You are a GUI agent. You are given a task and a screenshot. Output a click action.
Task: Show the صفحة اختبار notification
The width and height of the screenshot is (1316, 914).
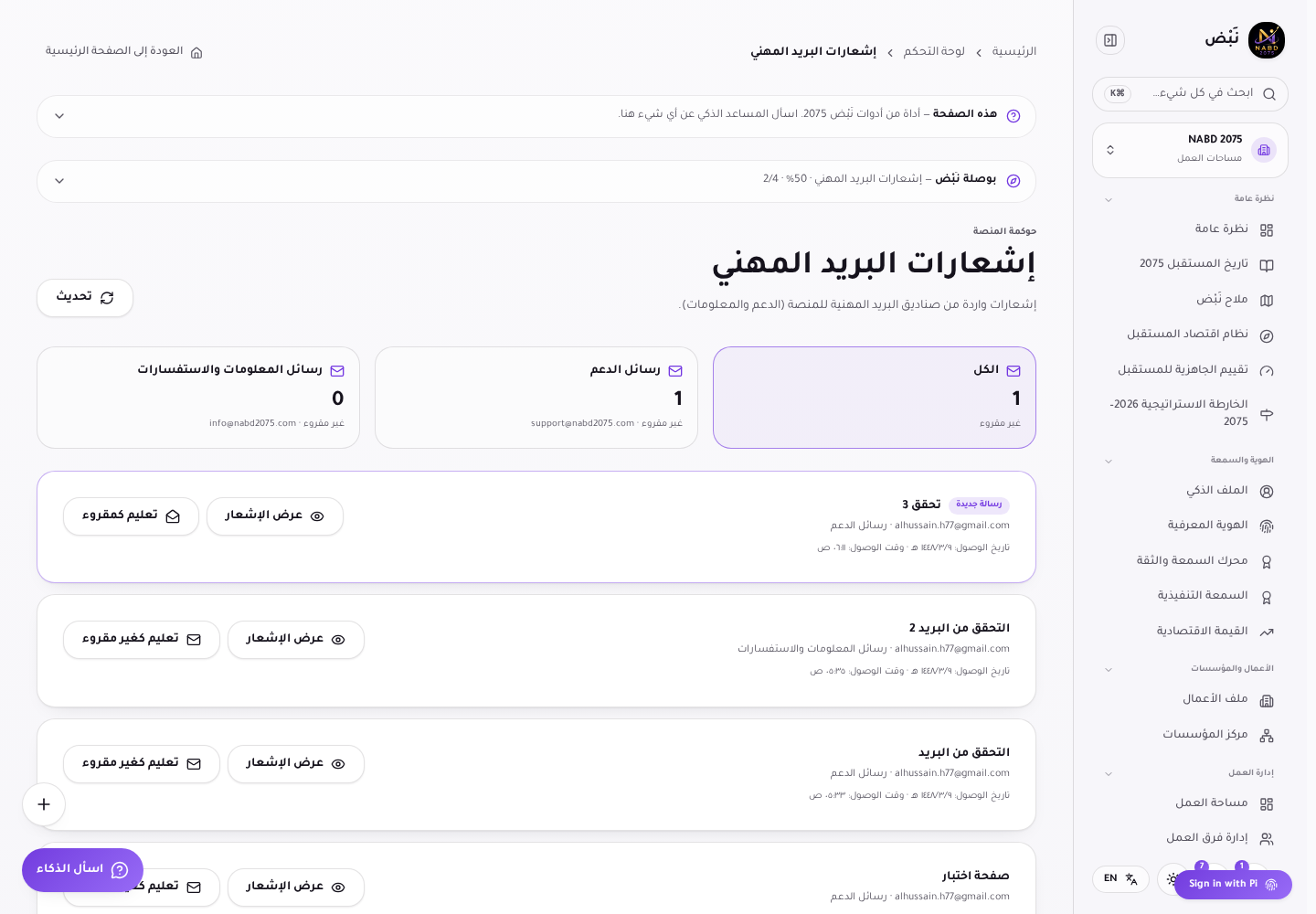[x=296, y=887]
